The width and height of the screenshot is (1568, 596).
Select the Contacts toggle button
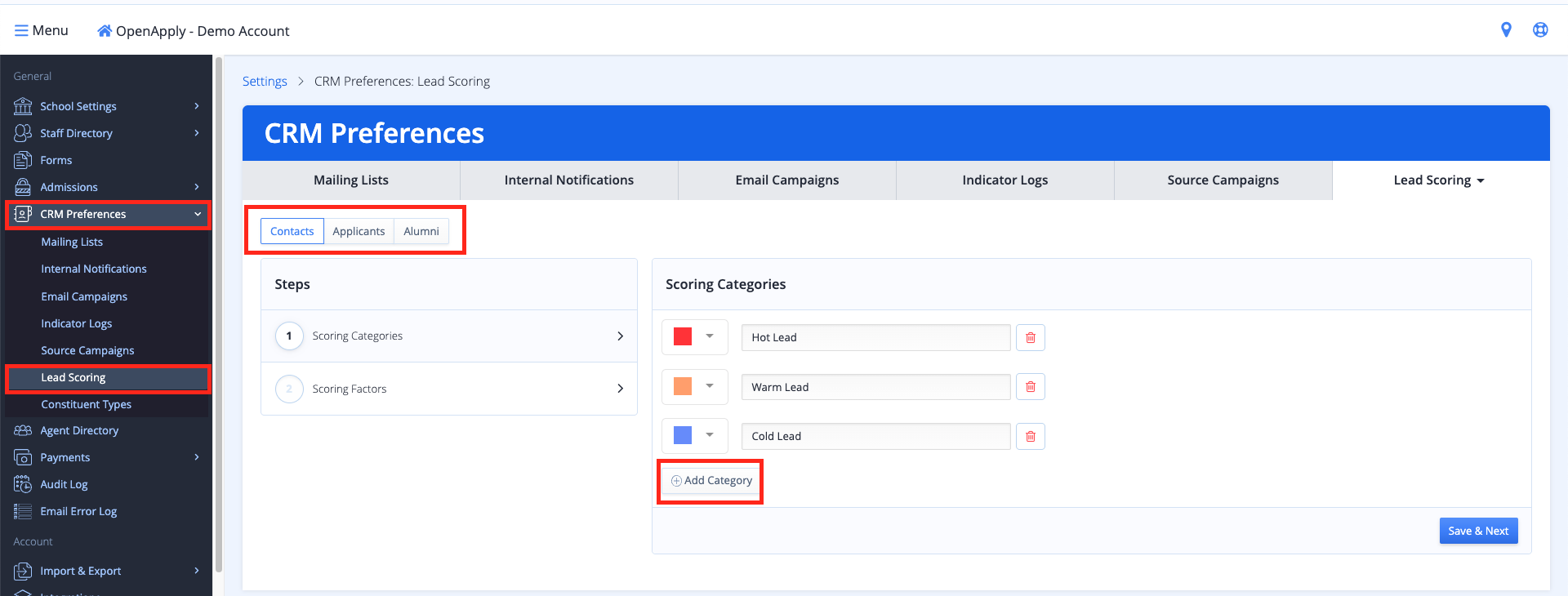[x=292, y=231]
